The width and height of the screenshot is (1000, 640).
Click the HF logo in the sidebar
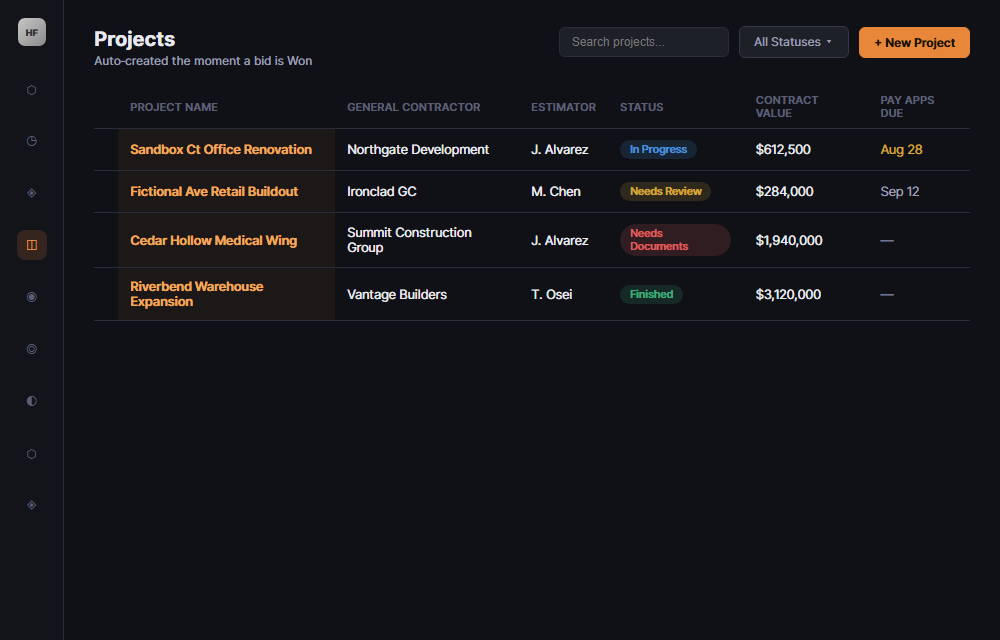(32, 33)
